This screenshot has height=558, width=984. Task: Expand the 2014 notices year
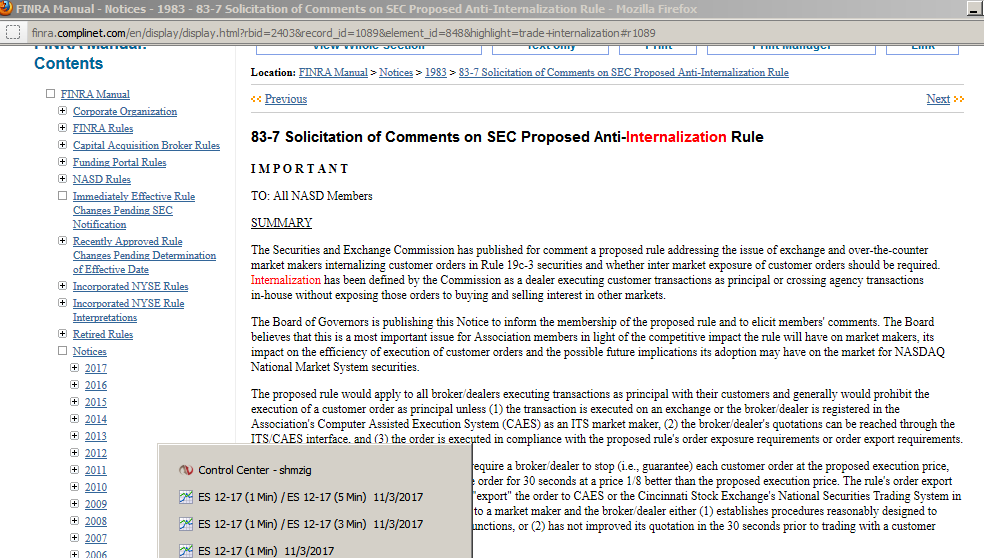pyautogui.click(x=74, y=418)
